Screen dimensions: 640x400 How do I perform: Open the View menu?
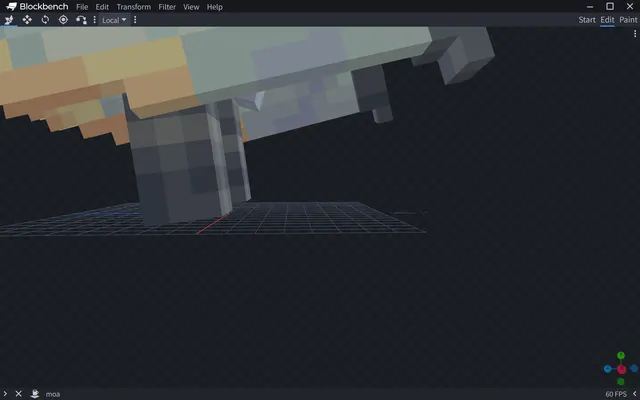tap(191, 7)
